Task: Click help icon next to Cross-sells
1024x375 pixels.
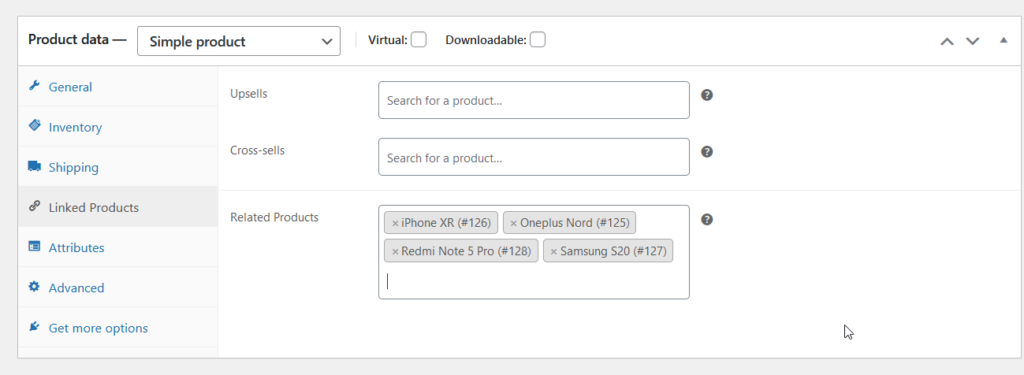Action: pyautogui.click(x=707, y=152)
